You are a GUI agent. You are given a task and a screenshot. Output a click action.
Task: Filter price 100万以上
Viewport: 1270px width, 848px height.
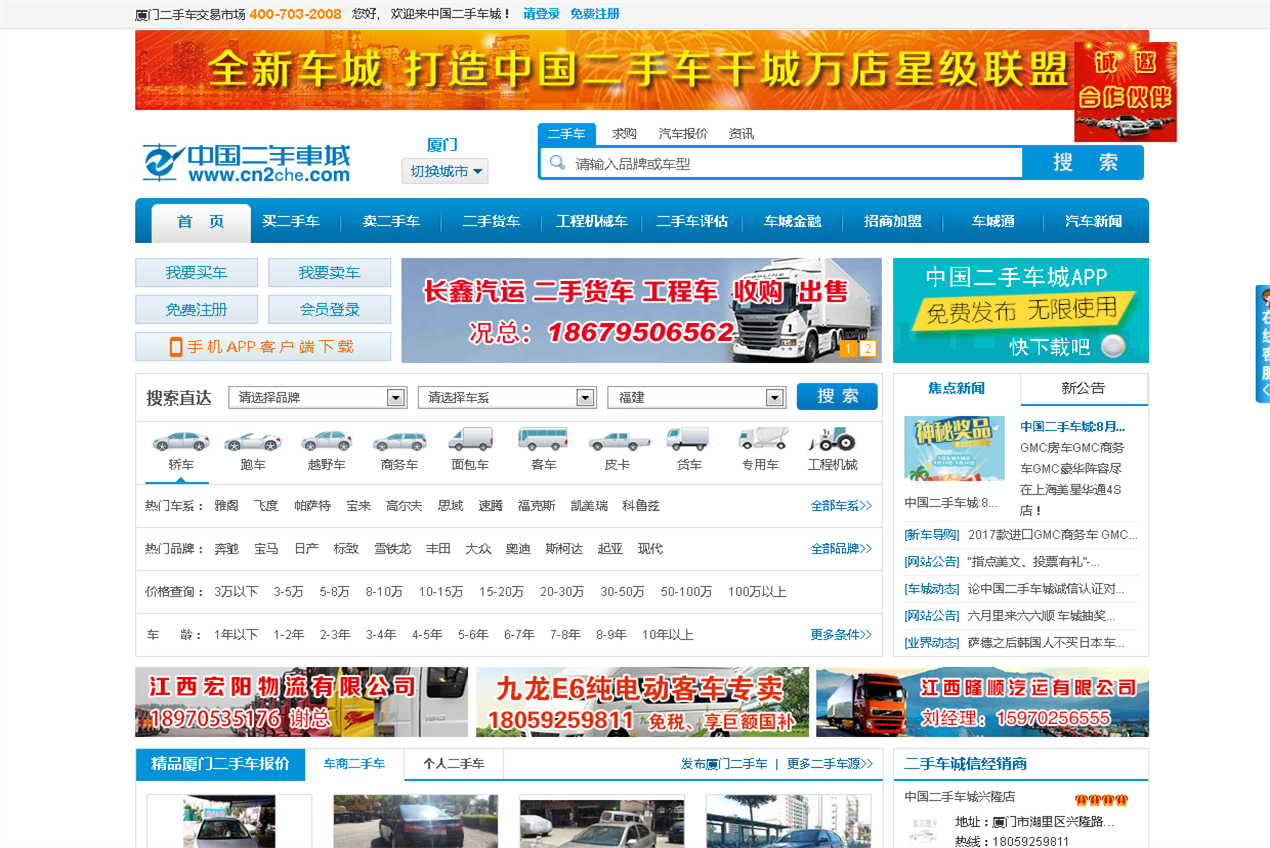pos(757,592)
